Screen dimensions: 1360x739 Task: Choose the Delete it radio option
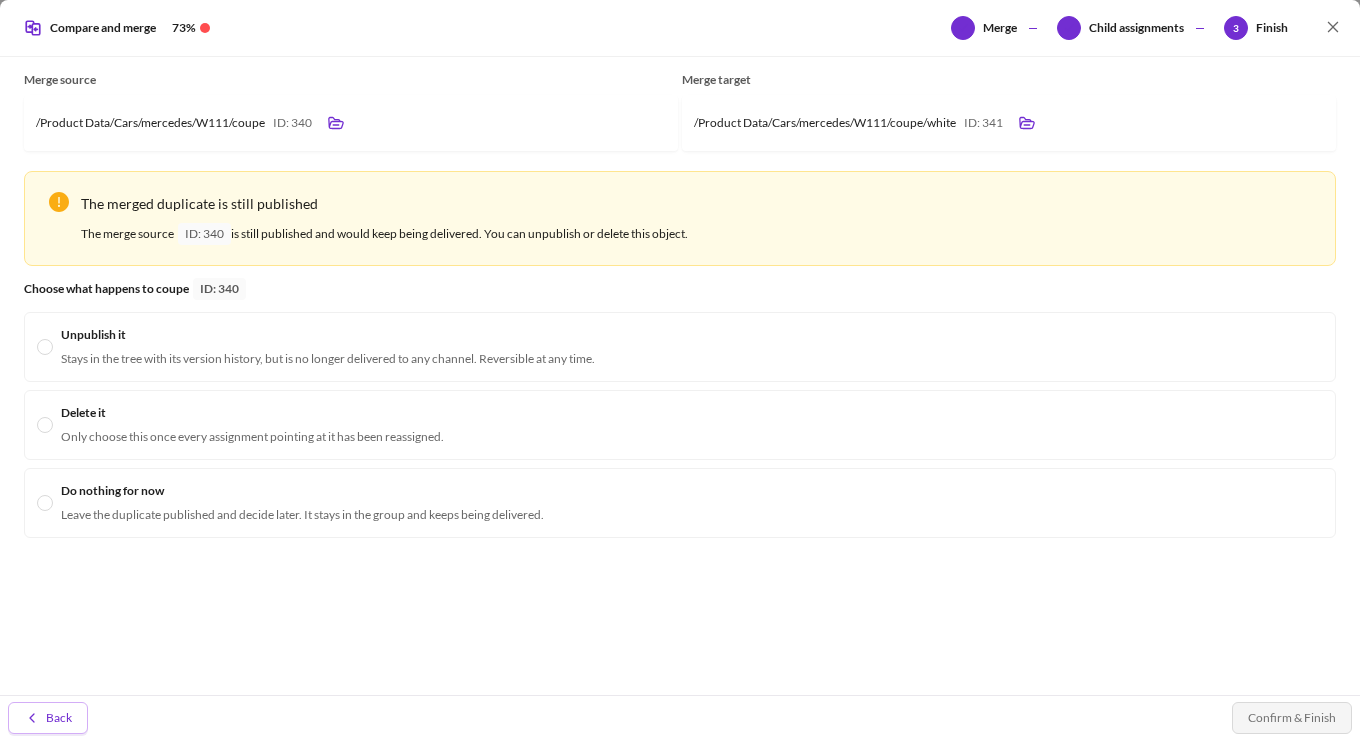click(x=45, y=425)
